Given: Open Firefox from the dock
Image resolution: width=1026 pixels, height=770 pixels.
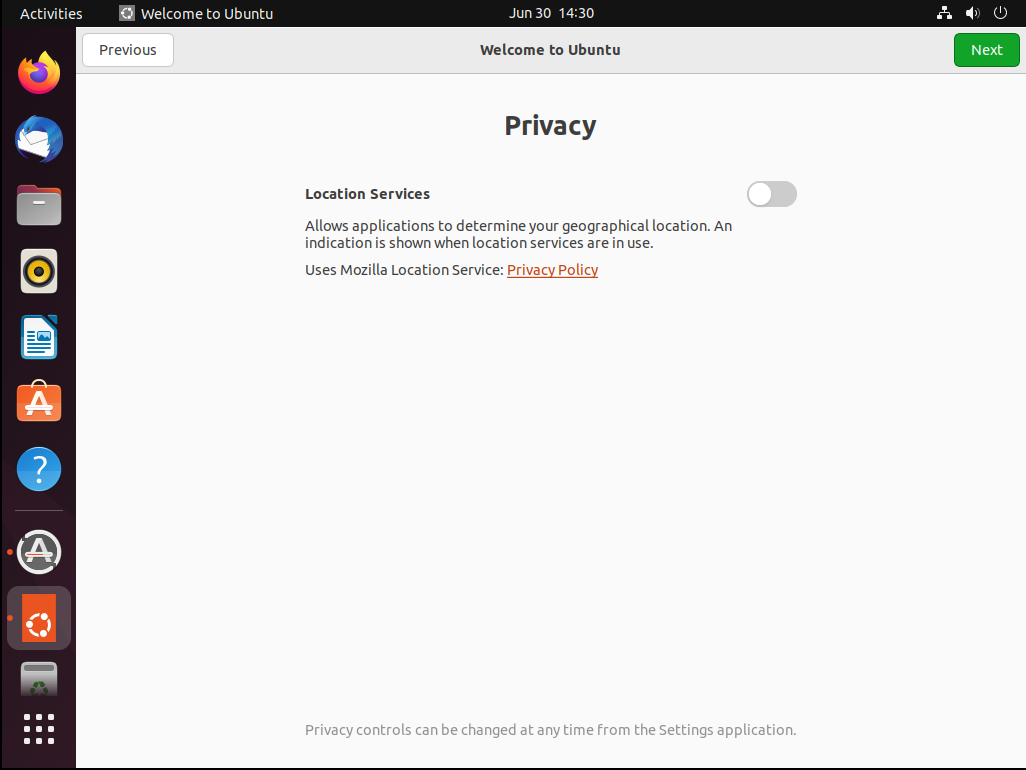Looking at the screenshot, I should (39, 73).
